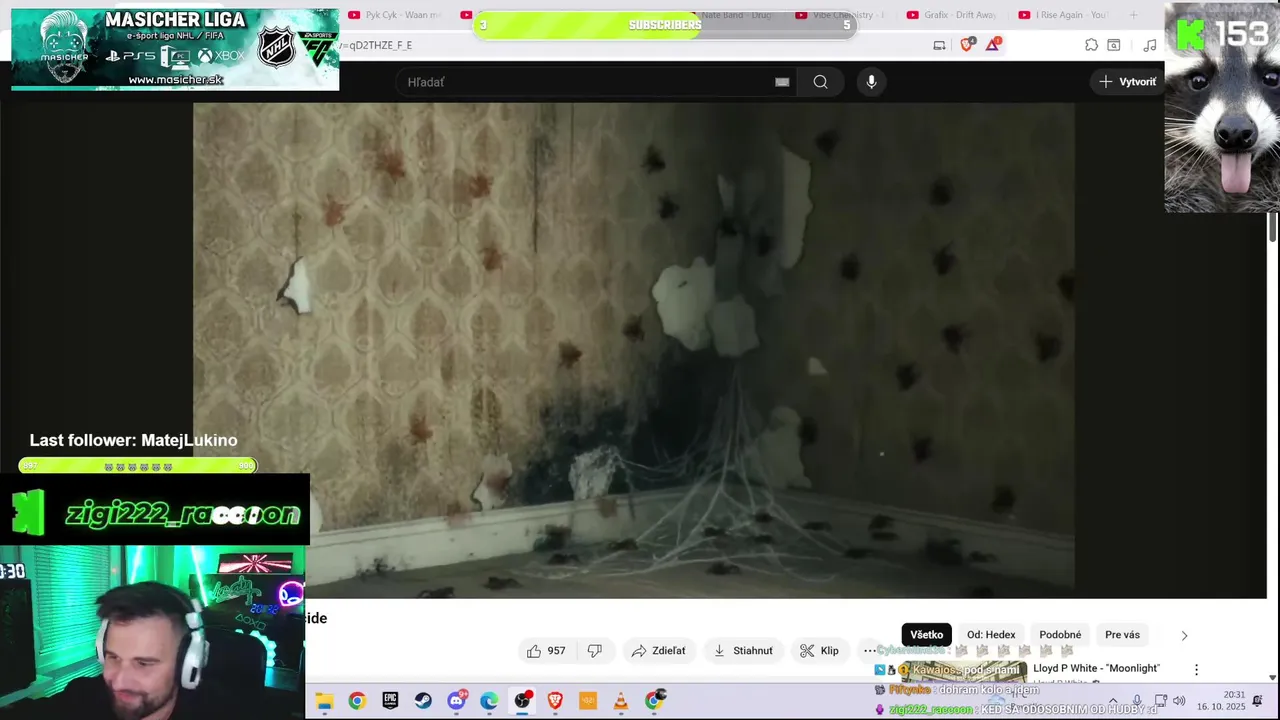Open Discord from taskbar
Viewport: 1280px width, 720px height.
pos(456,701)
